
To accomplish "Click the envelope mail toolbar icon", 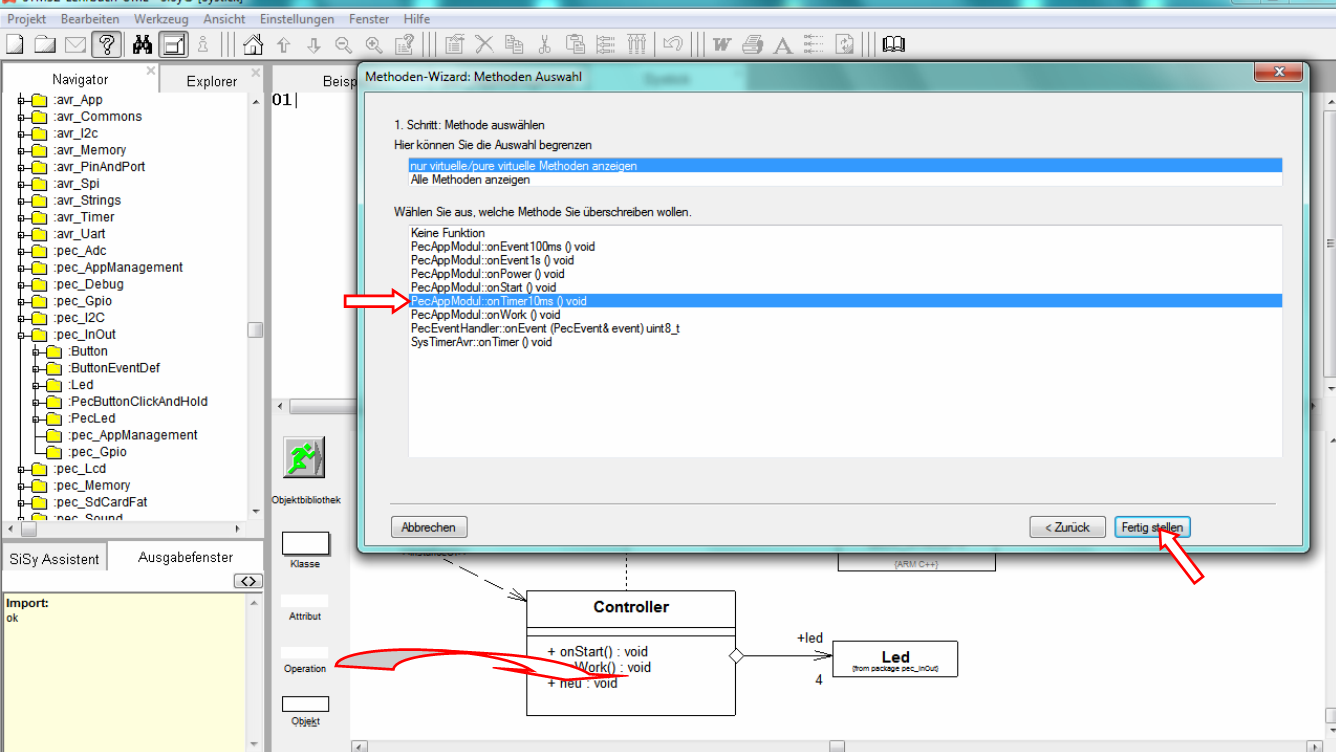I will (75, 44).
